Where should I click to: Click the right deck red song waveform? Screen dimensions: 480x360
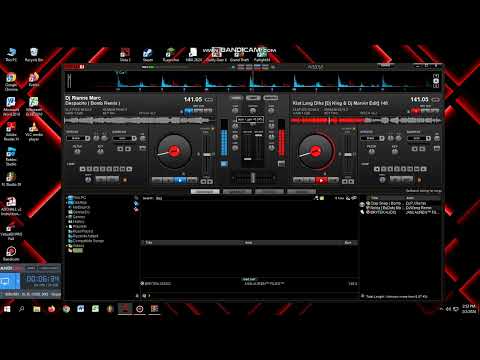tap(366, 120)
